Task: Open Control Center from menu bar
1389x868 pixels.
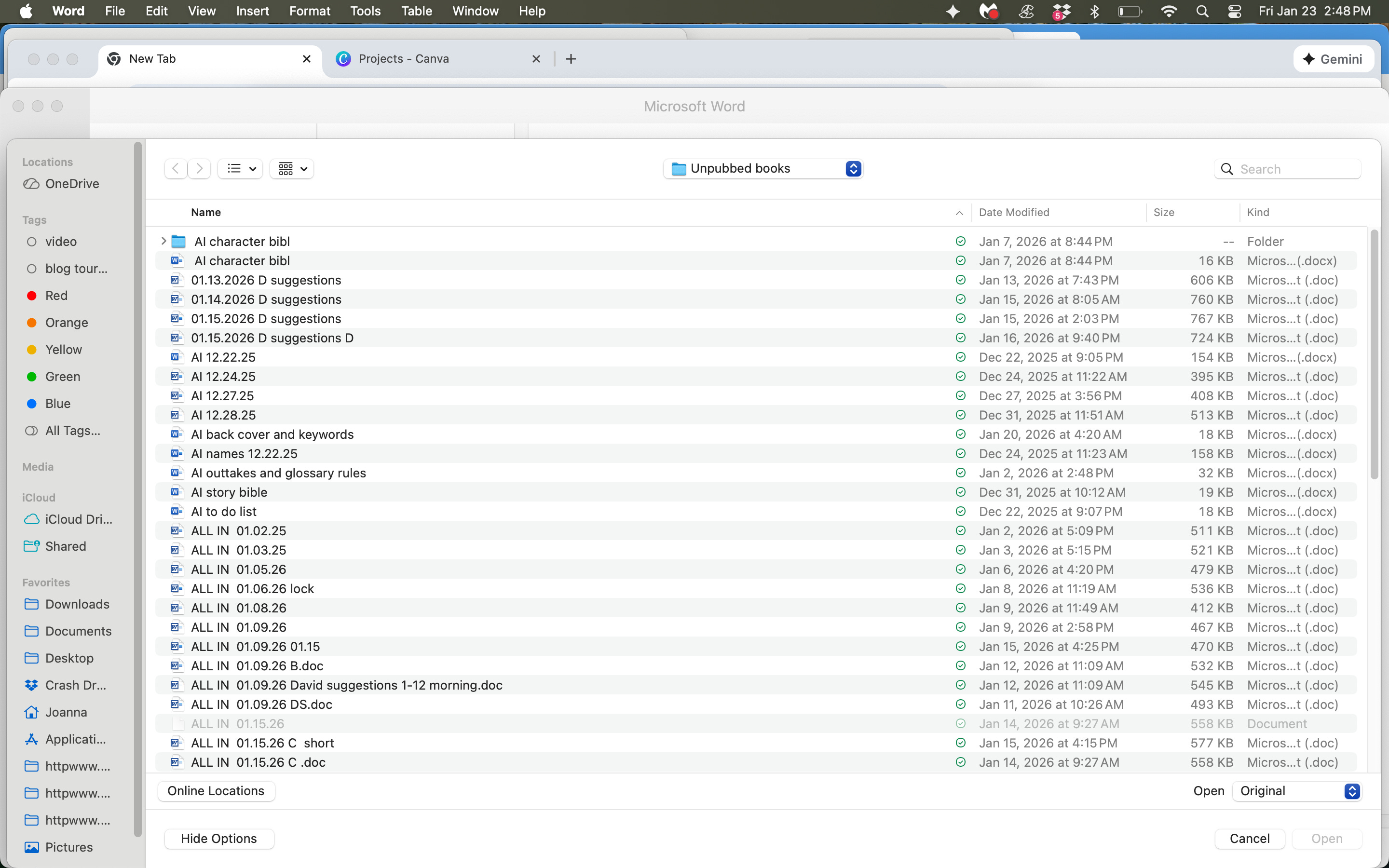Action: pos(1234,12)
